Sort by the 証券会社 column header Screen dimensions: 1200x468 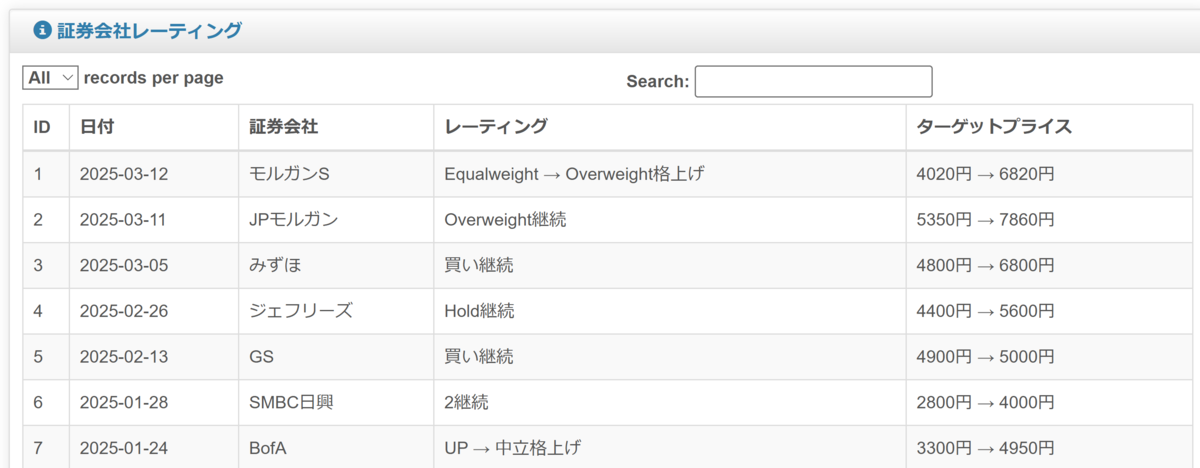336,127
